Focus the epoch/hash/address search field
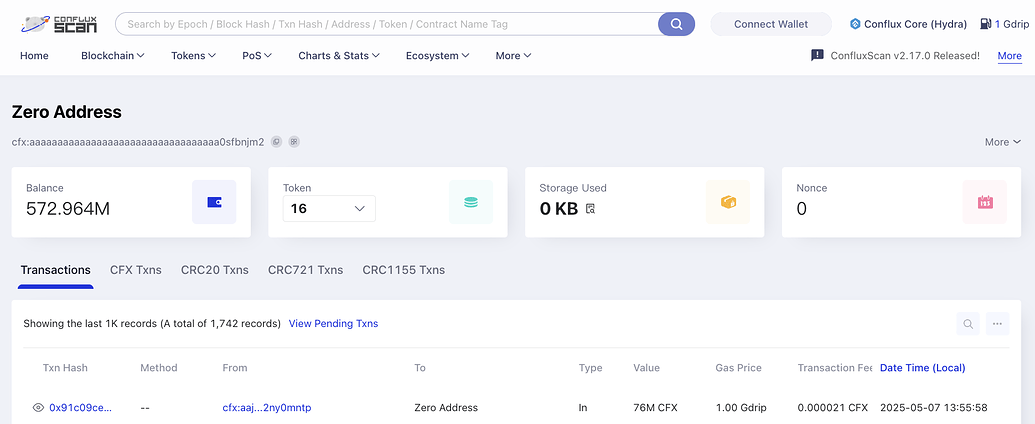1035x424 pixels. click(389, 24)
